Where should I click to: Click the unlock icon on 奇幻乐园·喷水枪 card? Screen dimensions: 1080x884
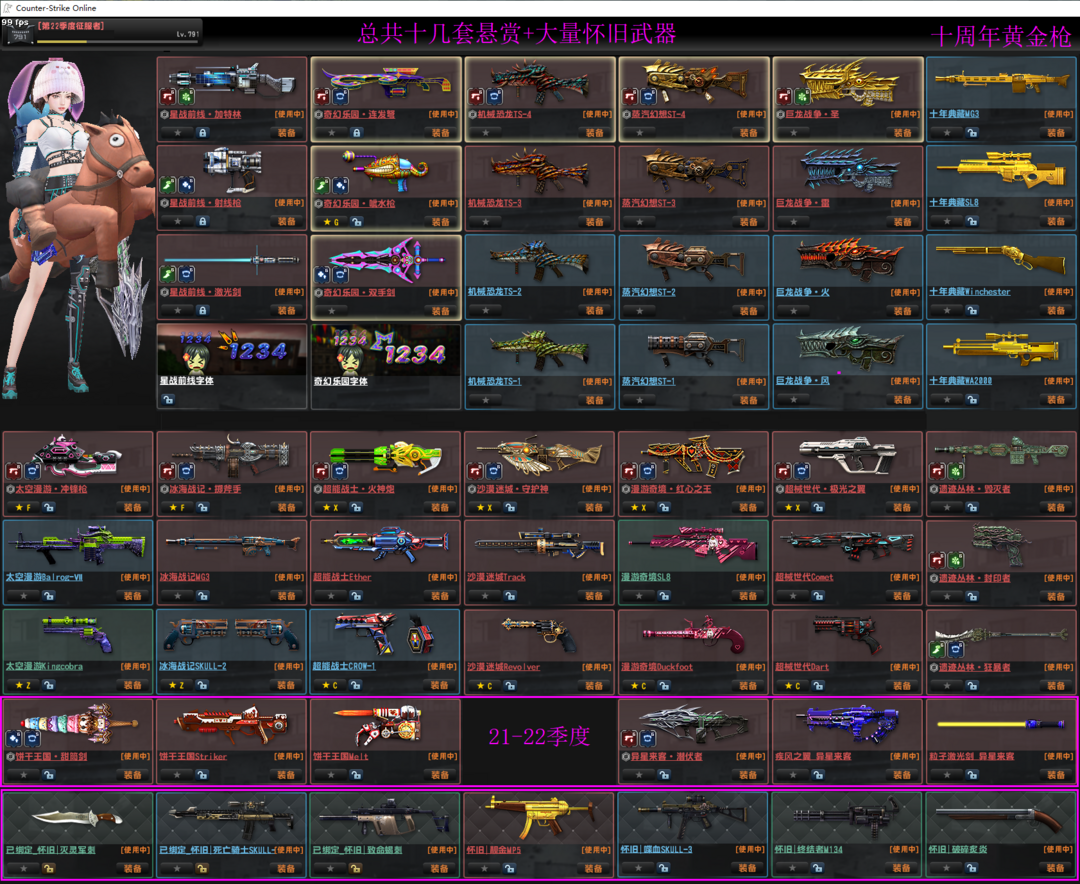pos(356,221)
